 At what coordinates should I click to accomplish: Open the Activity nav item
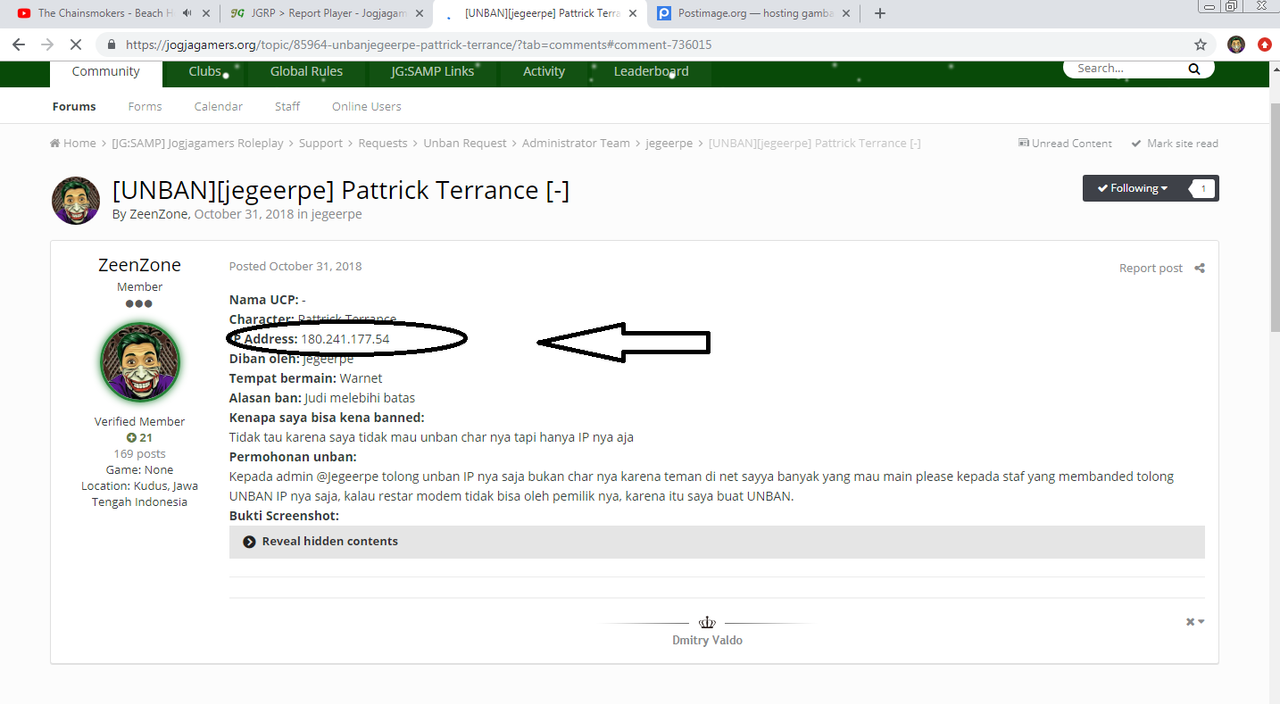544,71
